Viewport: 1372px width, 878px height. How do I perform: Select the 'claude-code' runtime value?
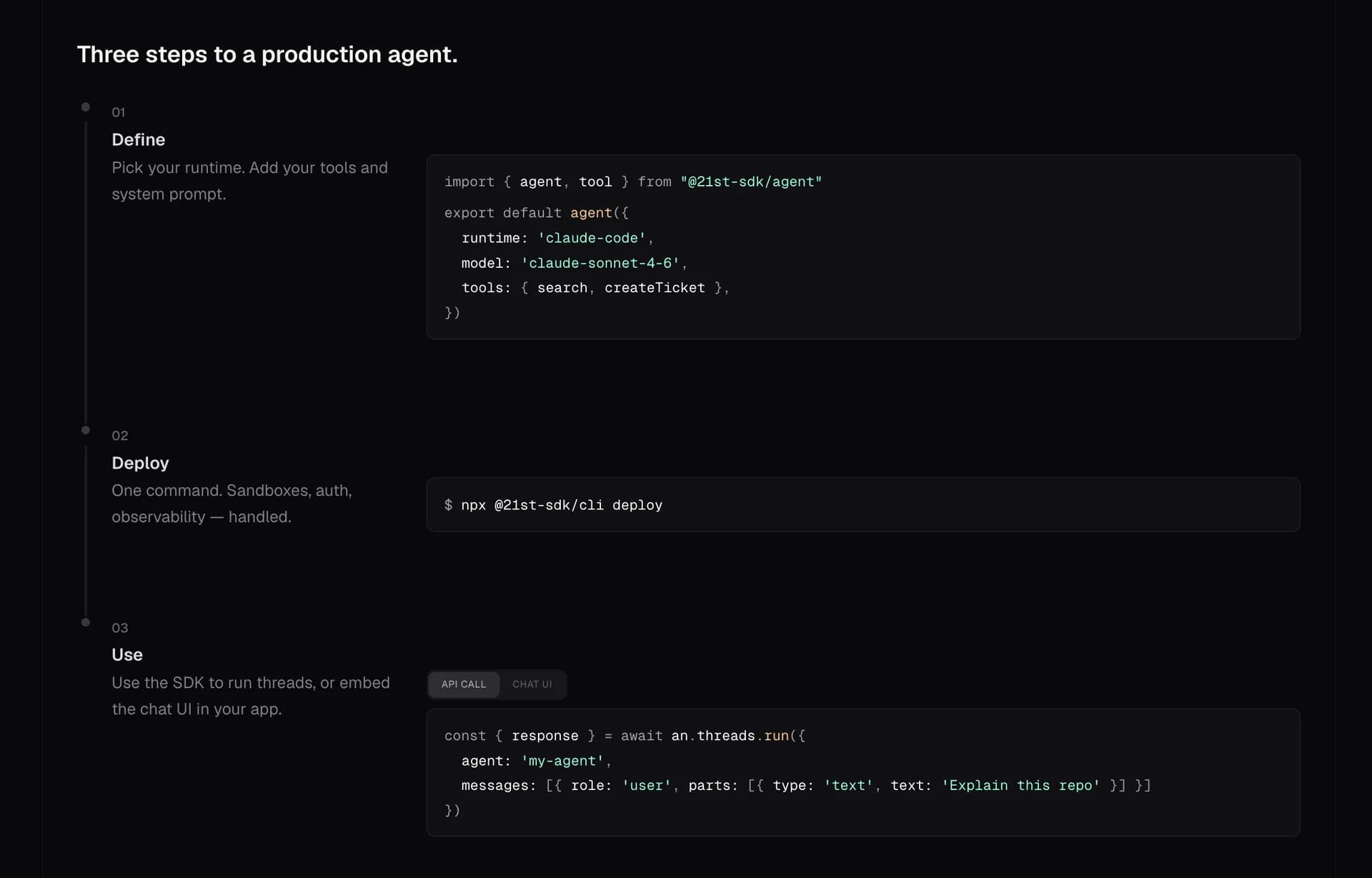(x=593, y=238)
